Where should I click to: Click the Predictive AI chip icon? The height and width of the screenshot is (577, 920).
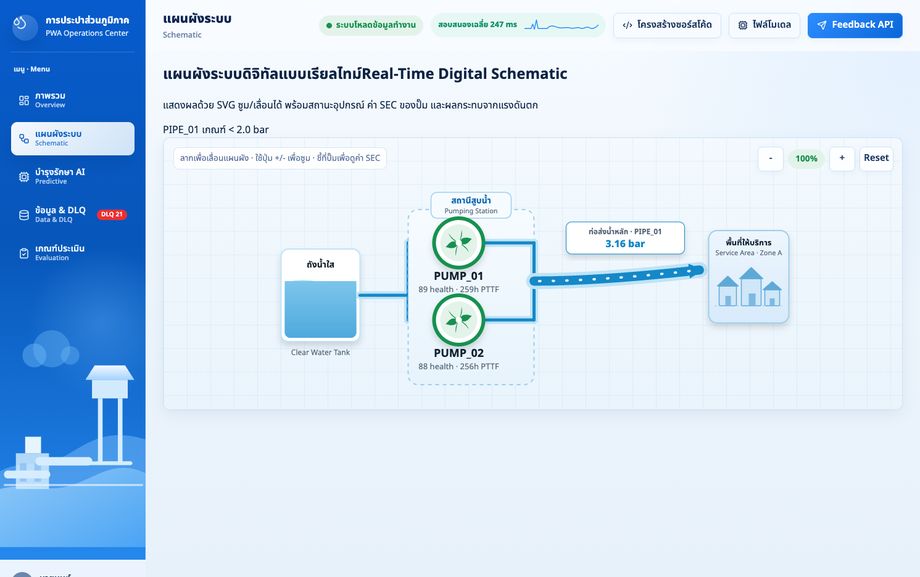pos(23,177)
